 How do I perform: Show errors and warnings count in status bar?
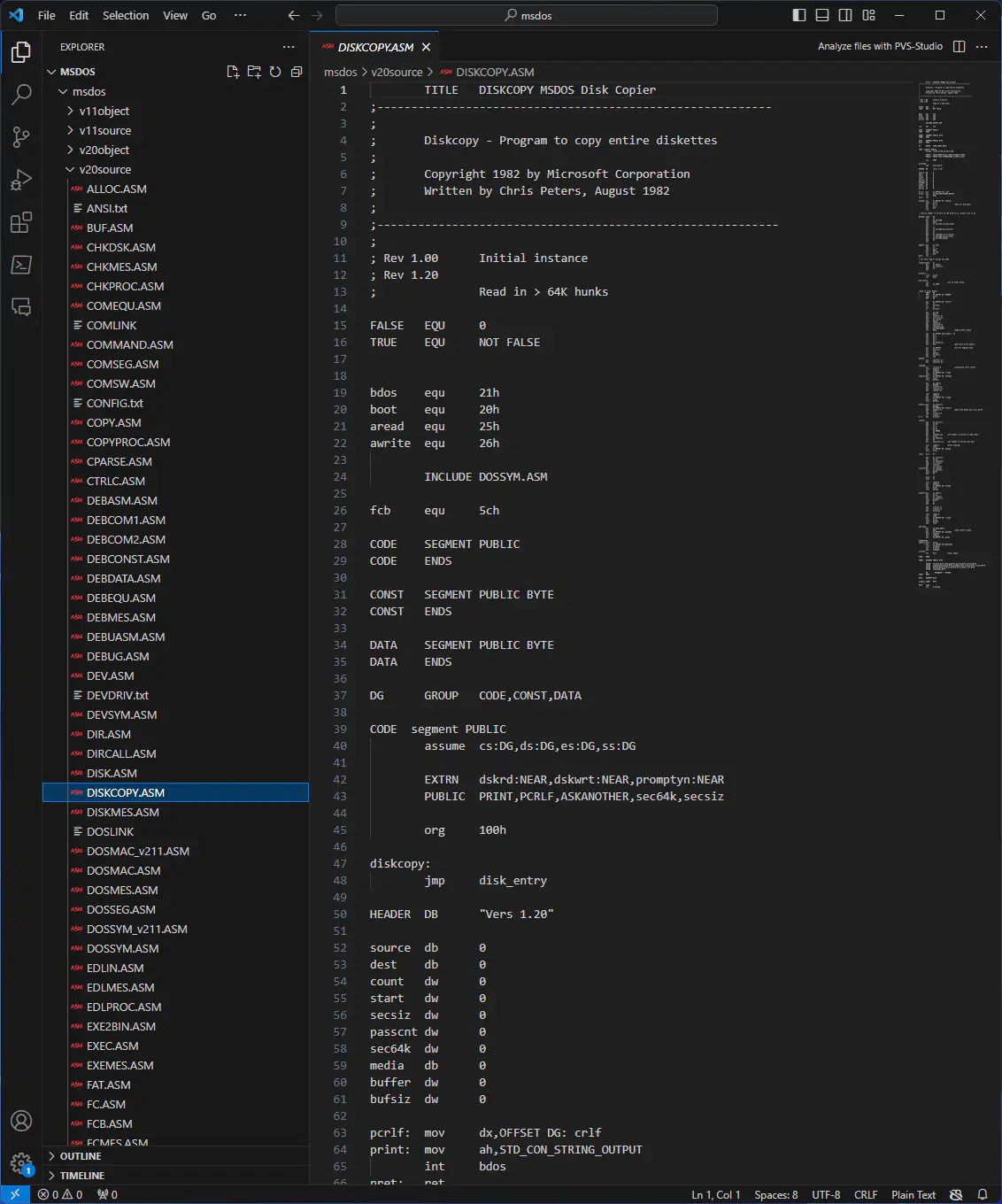coord(60,1194)
